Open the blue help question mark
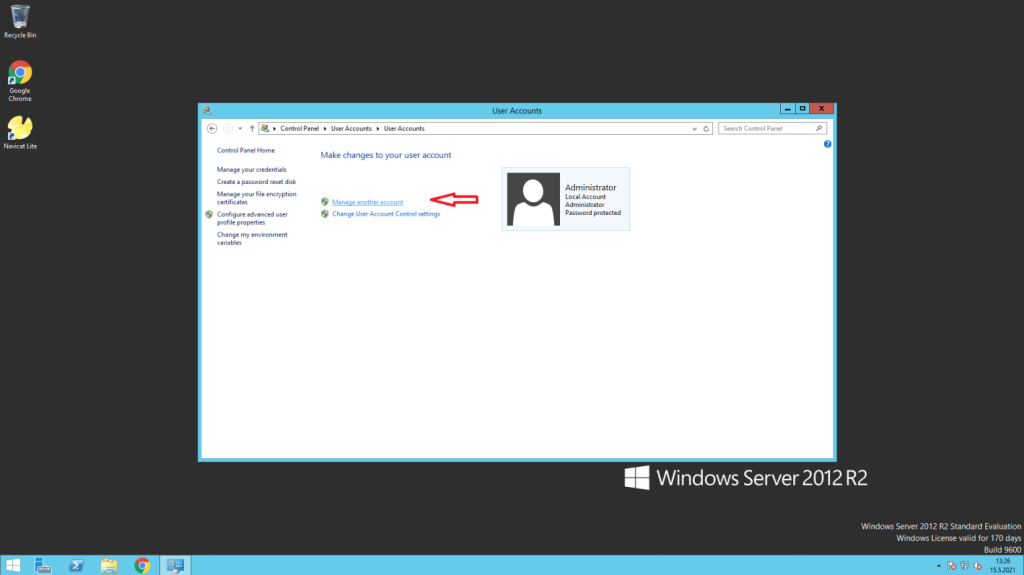The height and width of the screenshot is (575, 1024). tap(827, 144)
